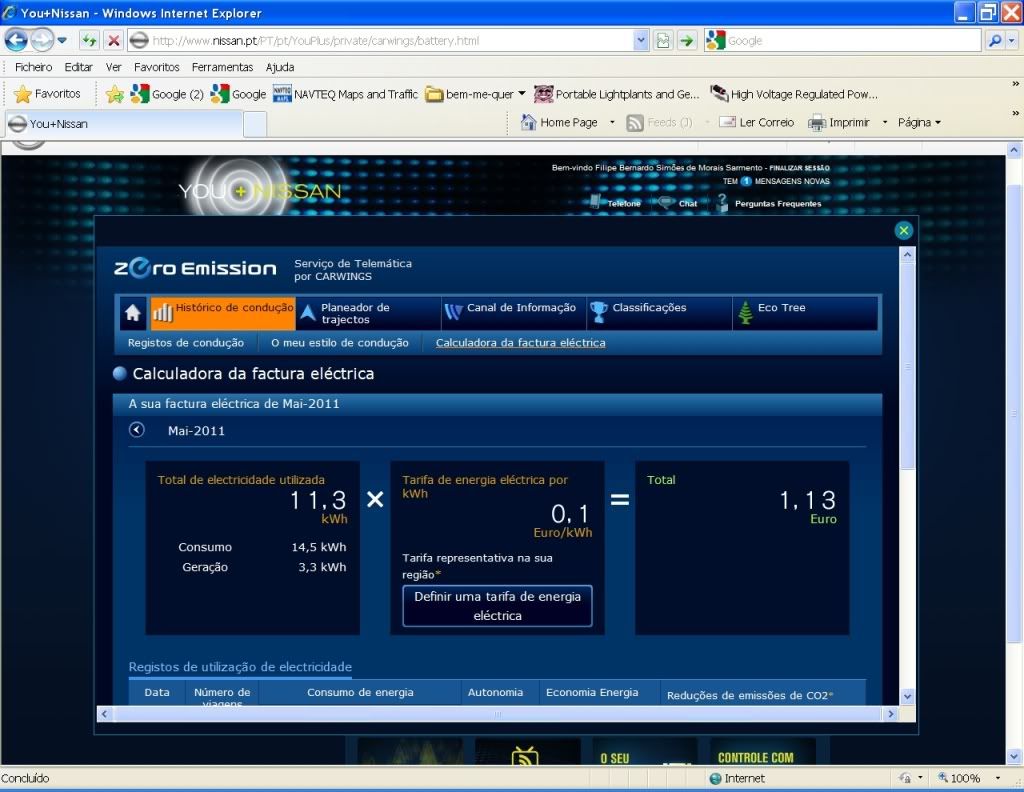Click the red Stop loading icon

[x=114, y=40]
